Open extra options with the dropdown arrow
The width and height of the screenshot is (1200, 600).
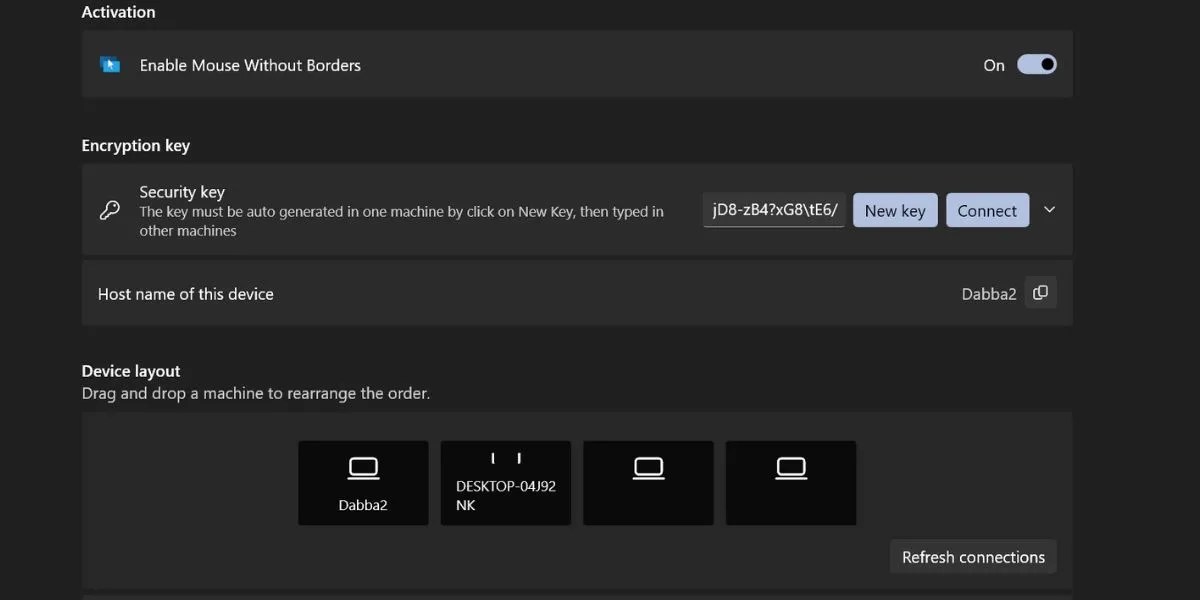(x=1049, y=210)
